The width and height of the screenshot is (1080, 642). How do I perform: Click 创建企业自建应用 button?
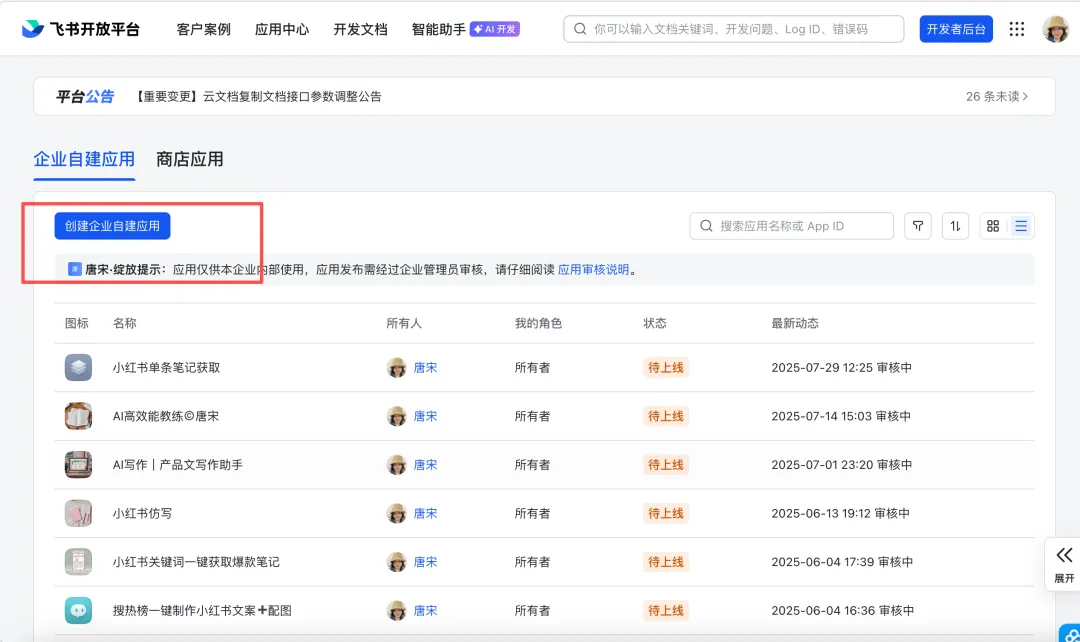112,226
